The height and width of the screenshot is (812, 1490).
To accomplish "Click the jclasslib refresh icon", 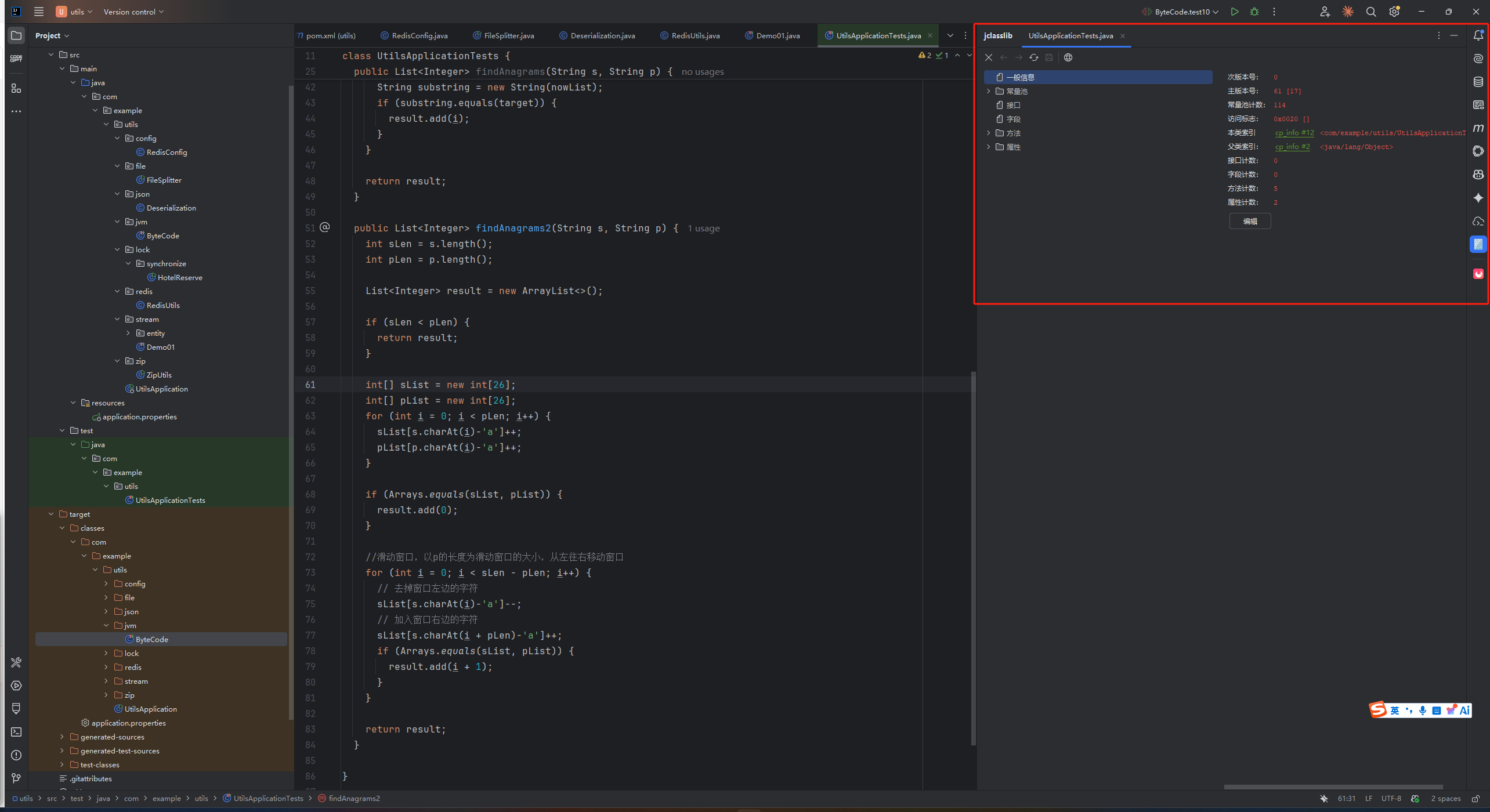I will [1034, 57].
